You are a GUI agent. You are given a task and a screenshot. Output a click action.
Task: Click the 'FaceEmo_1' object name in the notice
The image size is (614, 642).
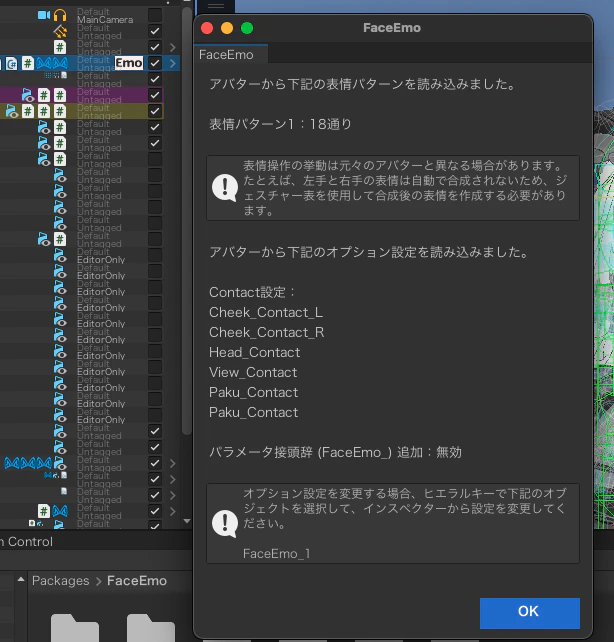277,554
